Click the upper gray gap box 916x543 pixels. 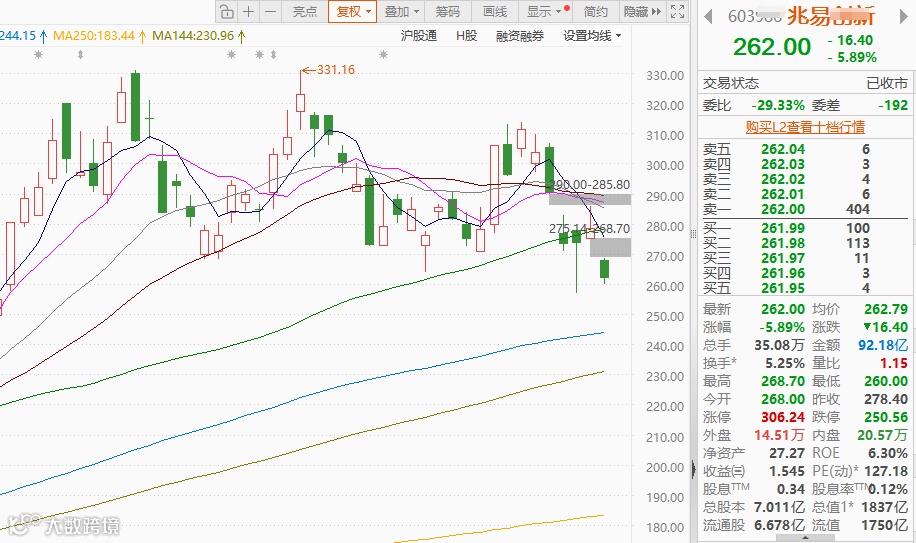tap(589, 199)
